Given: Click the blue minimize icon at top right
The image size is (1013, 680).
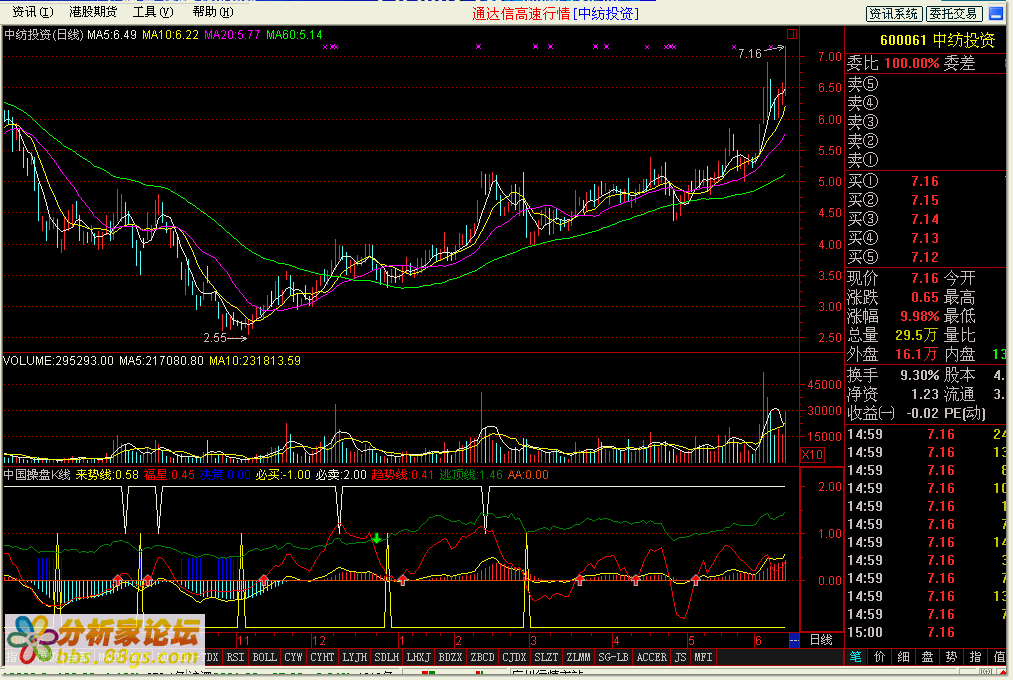Looking at the screenshot, I should 996,14.
